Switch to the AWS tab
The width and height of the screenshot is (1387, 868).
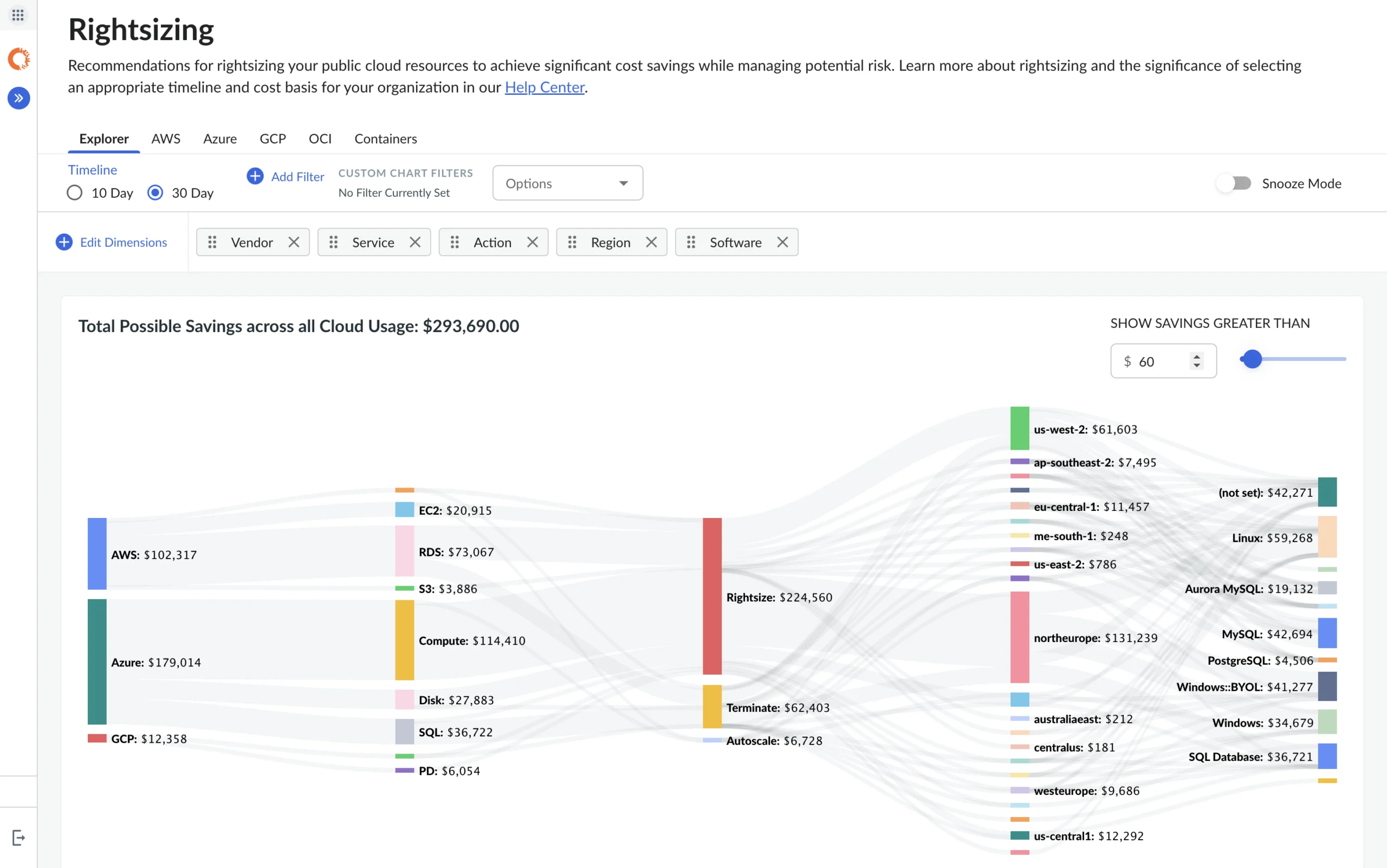(166, 139)
